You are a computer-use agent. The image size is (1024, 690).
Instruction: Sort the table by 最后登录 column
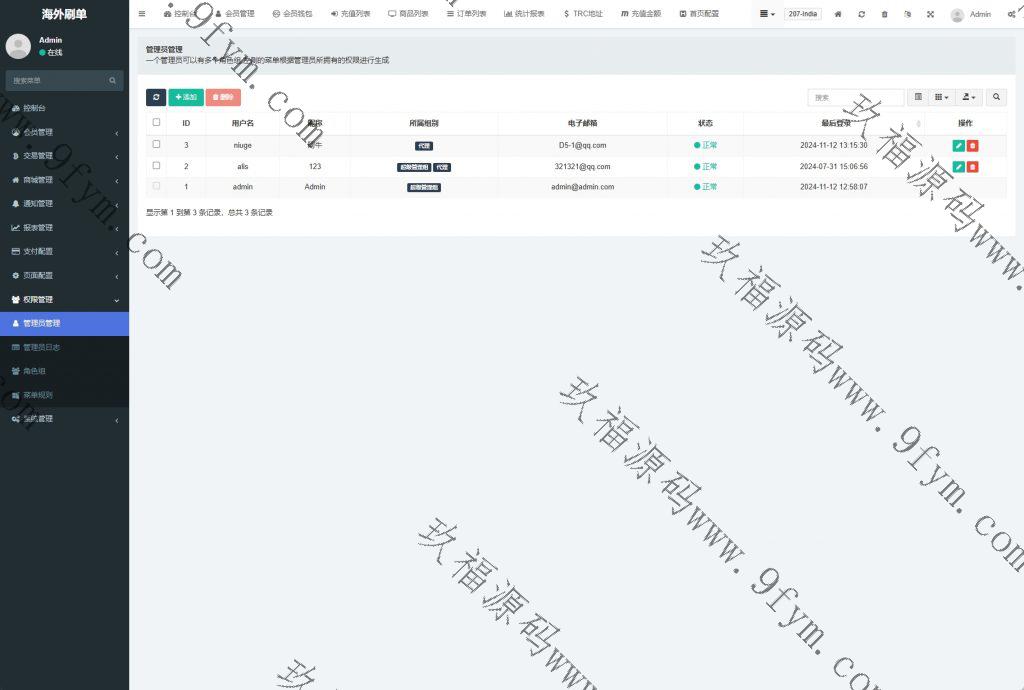[x=836, y=123]
